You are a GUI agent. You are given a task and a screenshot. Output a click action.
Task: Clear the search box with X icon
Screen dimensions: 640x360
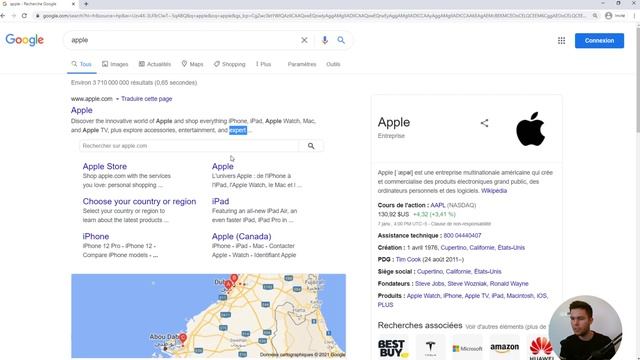[304, 40]
